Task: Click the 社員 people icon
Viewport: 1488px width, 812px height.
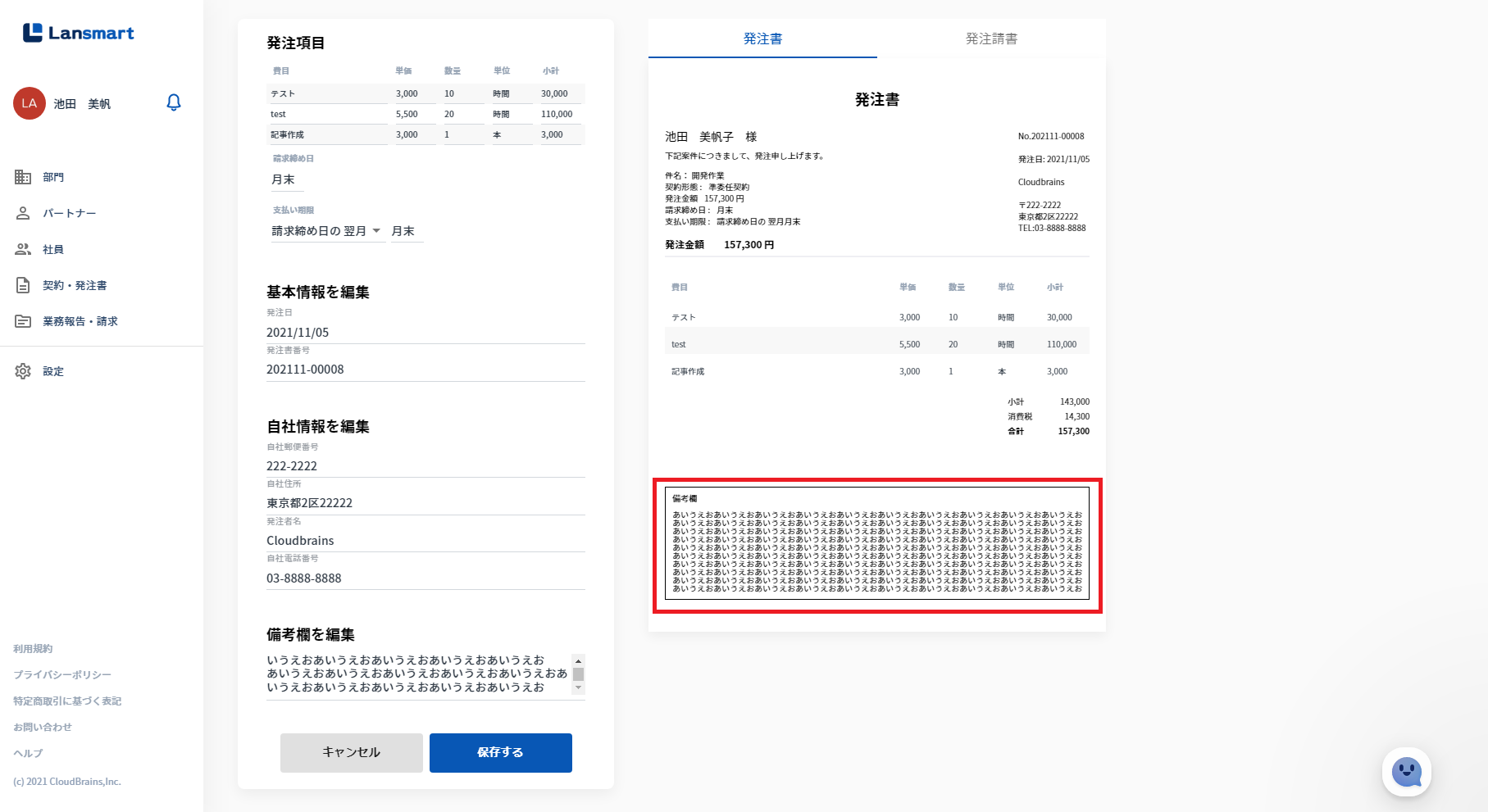Action: click(23, 249)
